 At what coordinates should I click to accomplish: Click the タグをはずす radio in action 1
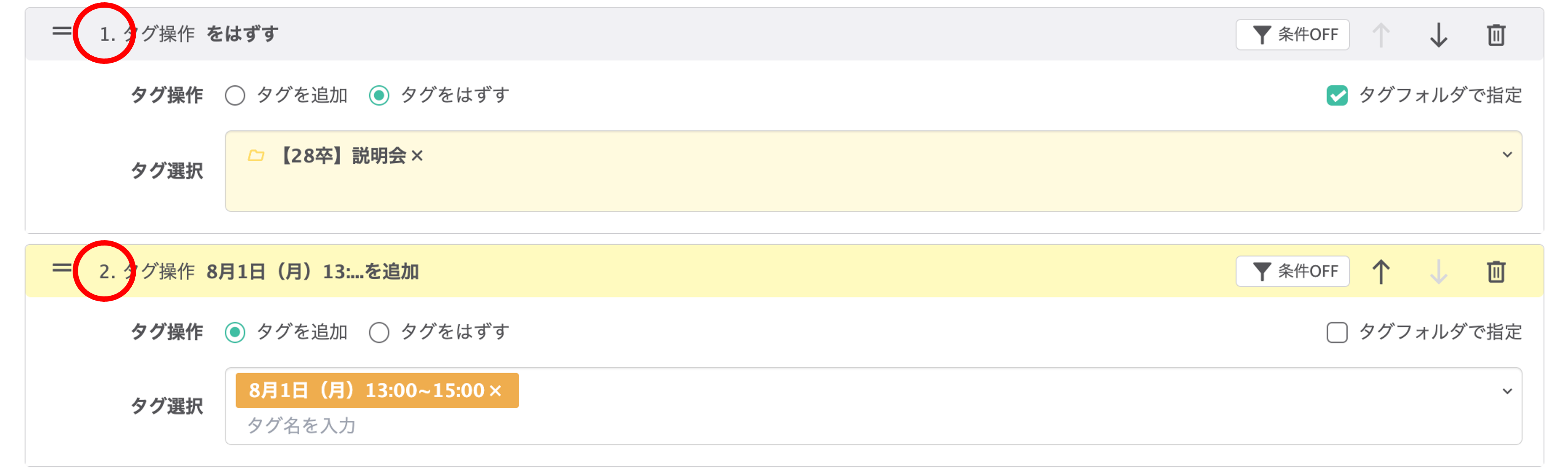pos(379,96)
